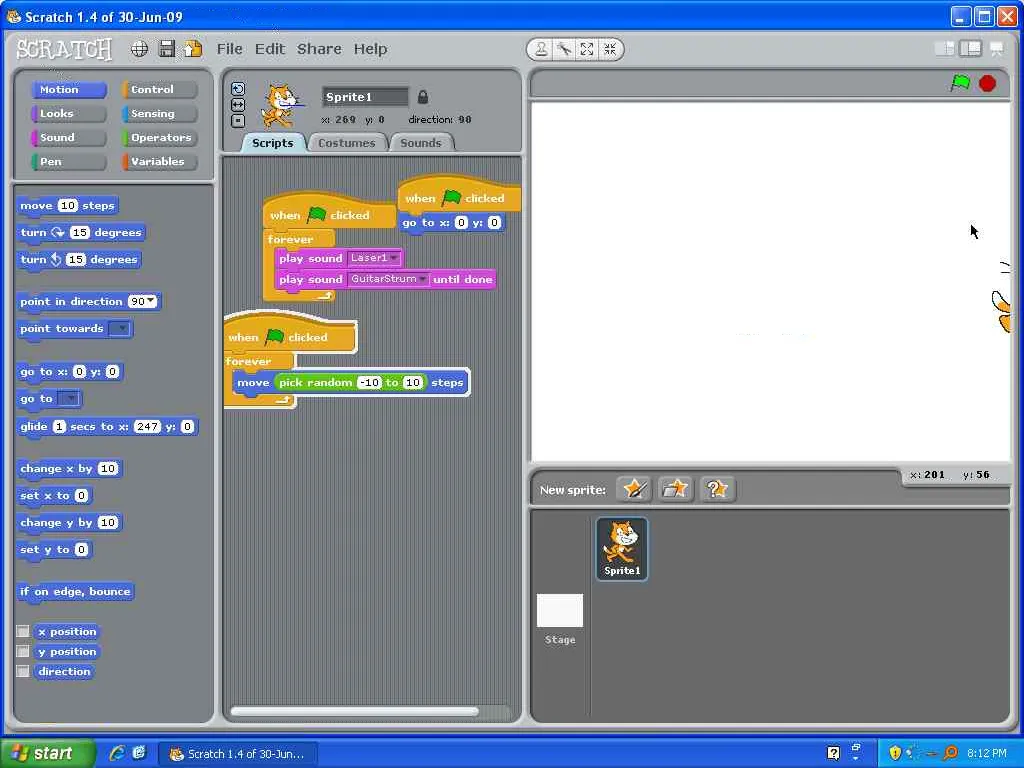
Task: Switch to small stage view
Action: [x=944, y=48]
